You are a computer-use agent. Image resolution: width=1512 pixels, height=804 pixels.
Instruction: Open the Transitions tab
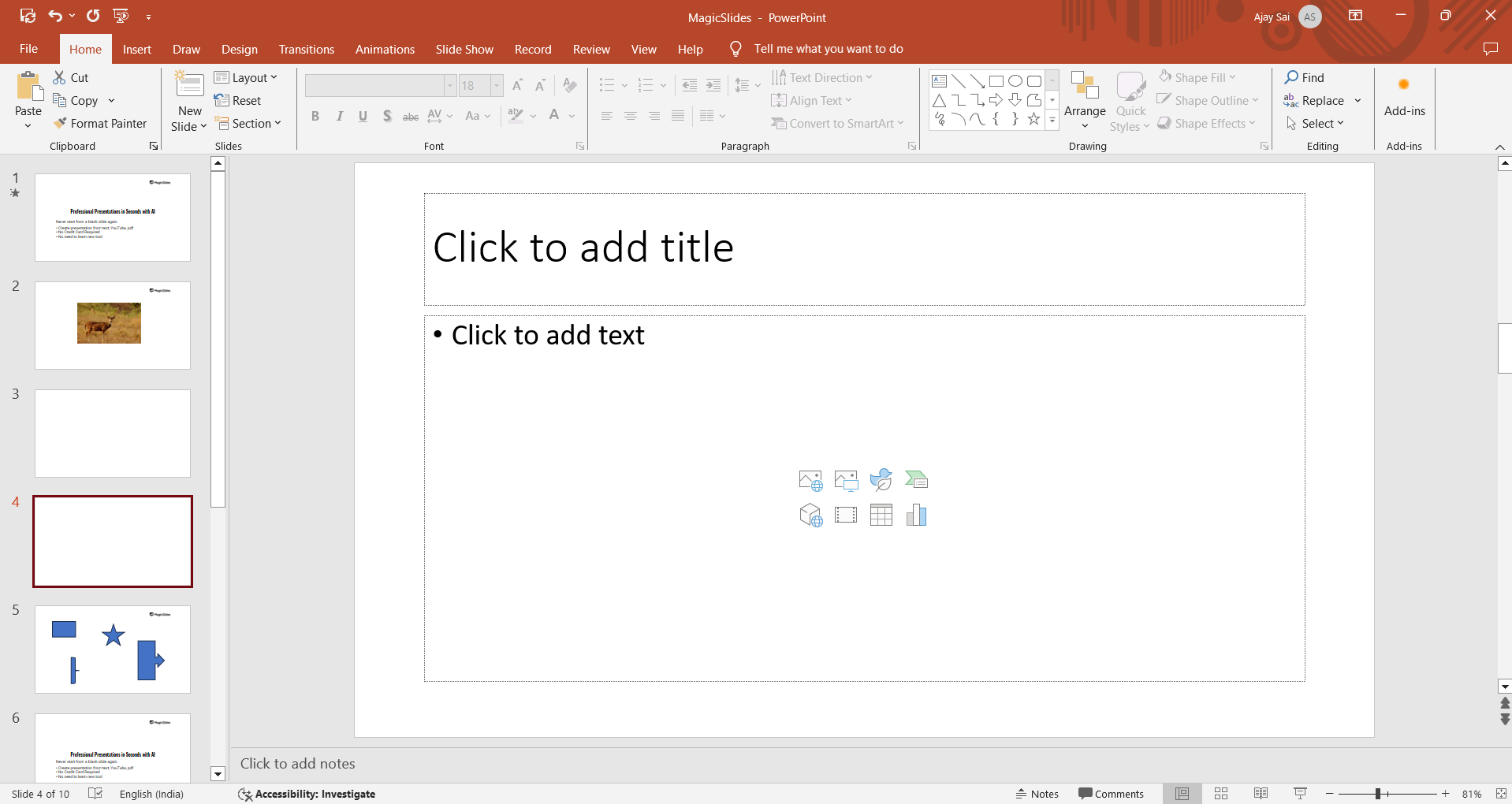pos(307,49)
